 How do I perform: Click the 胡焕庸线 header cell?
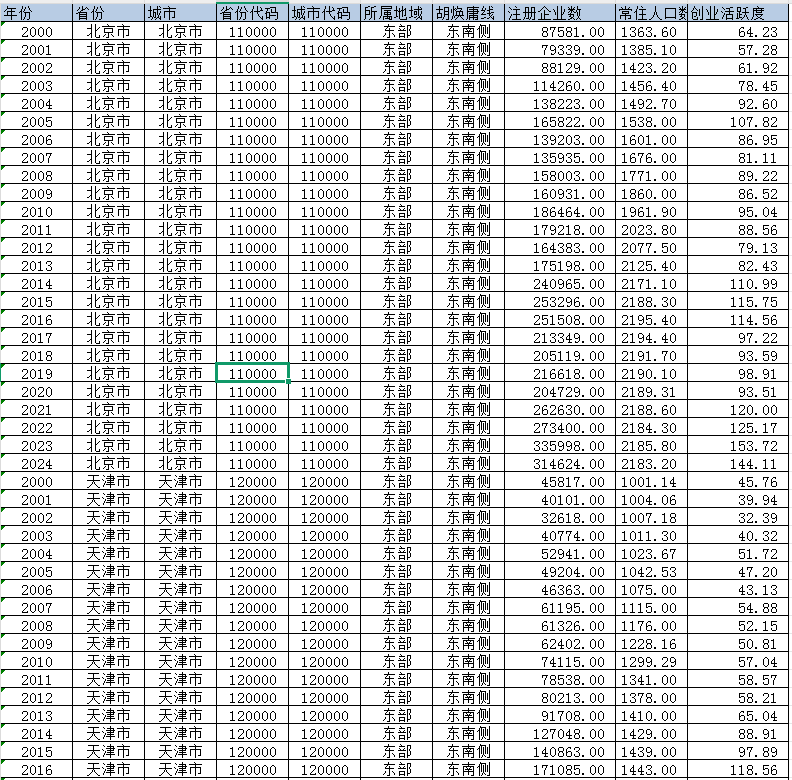pyautogui.click(x=468, y=13)
